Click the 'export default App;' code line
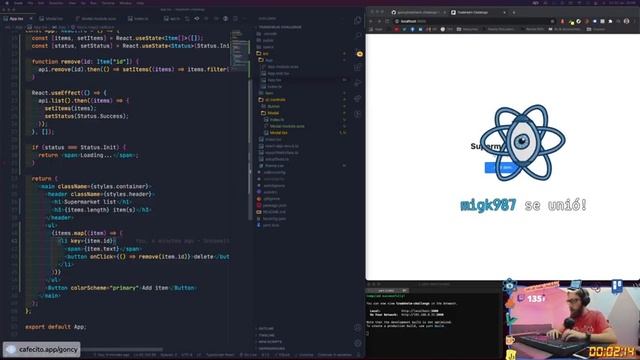The width and height of the screenshot is (640, 360). pyautogui.click(x=56, y=327)
